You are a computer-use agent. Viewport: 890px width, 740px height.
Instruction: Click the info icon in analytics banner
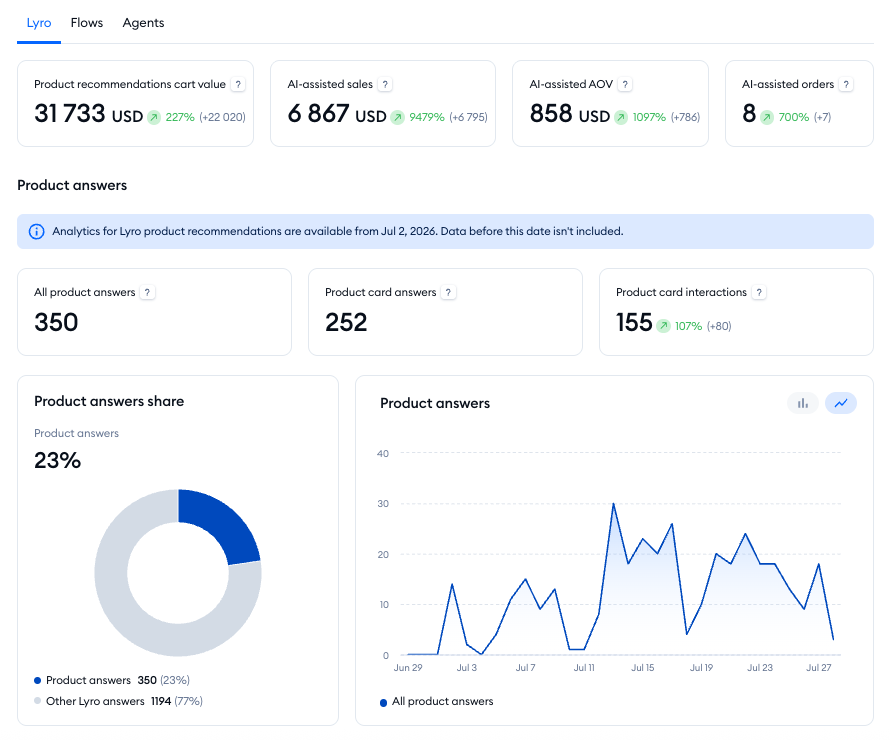pos(36,232)
